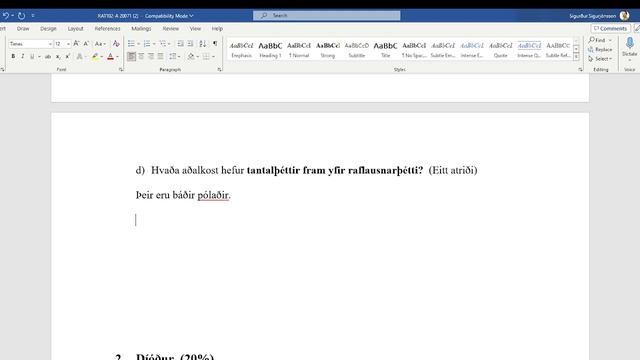Toggle Bold formatting
This screenshot has height=360, width=640.
pyautogui.click(x=13, y=56)
